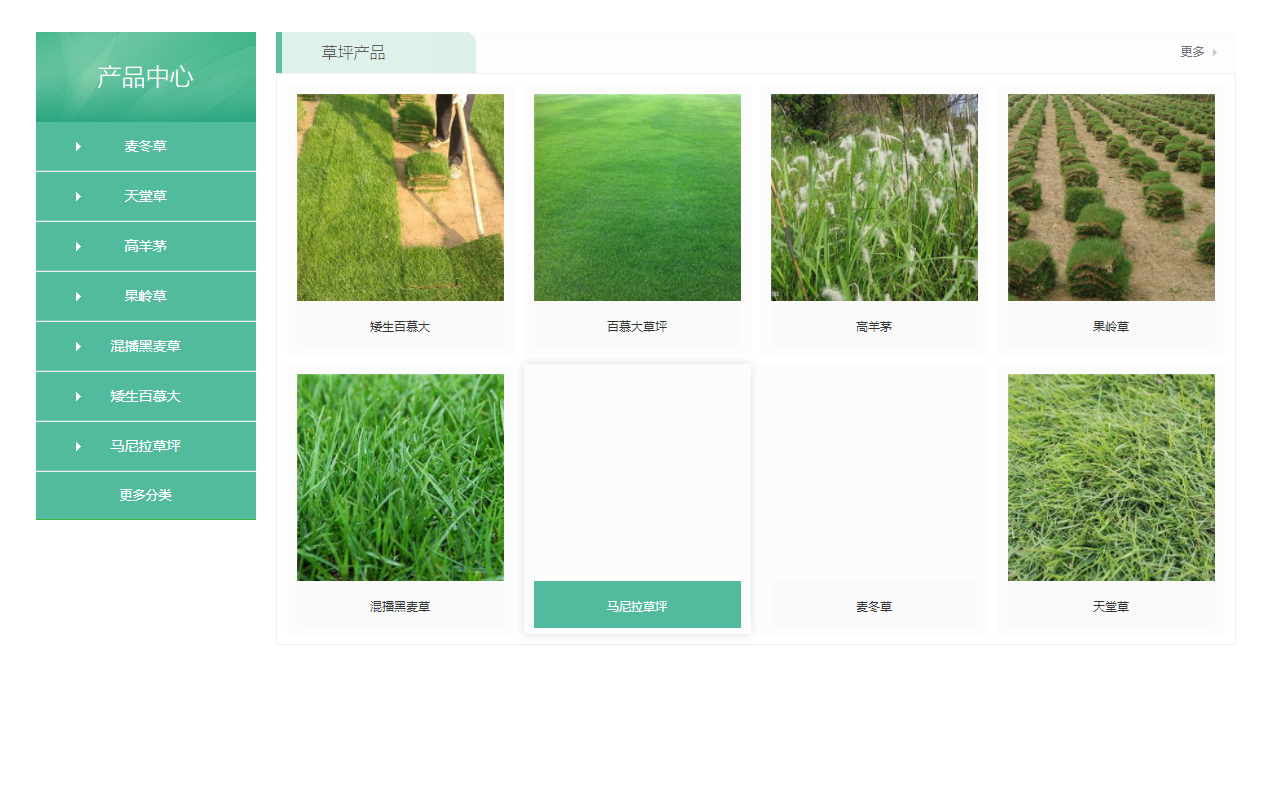This screenshot has width=1284, height=797.
Task: View the 高羊茅 grass product photo
Action: click(x=874, y=197)
